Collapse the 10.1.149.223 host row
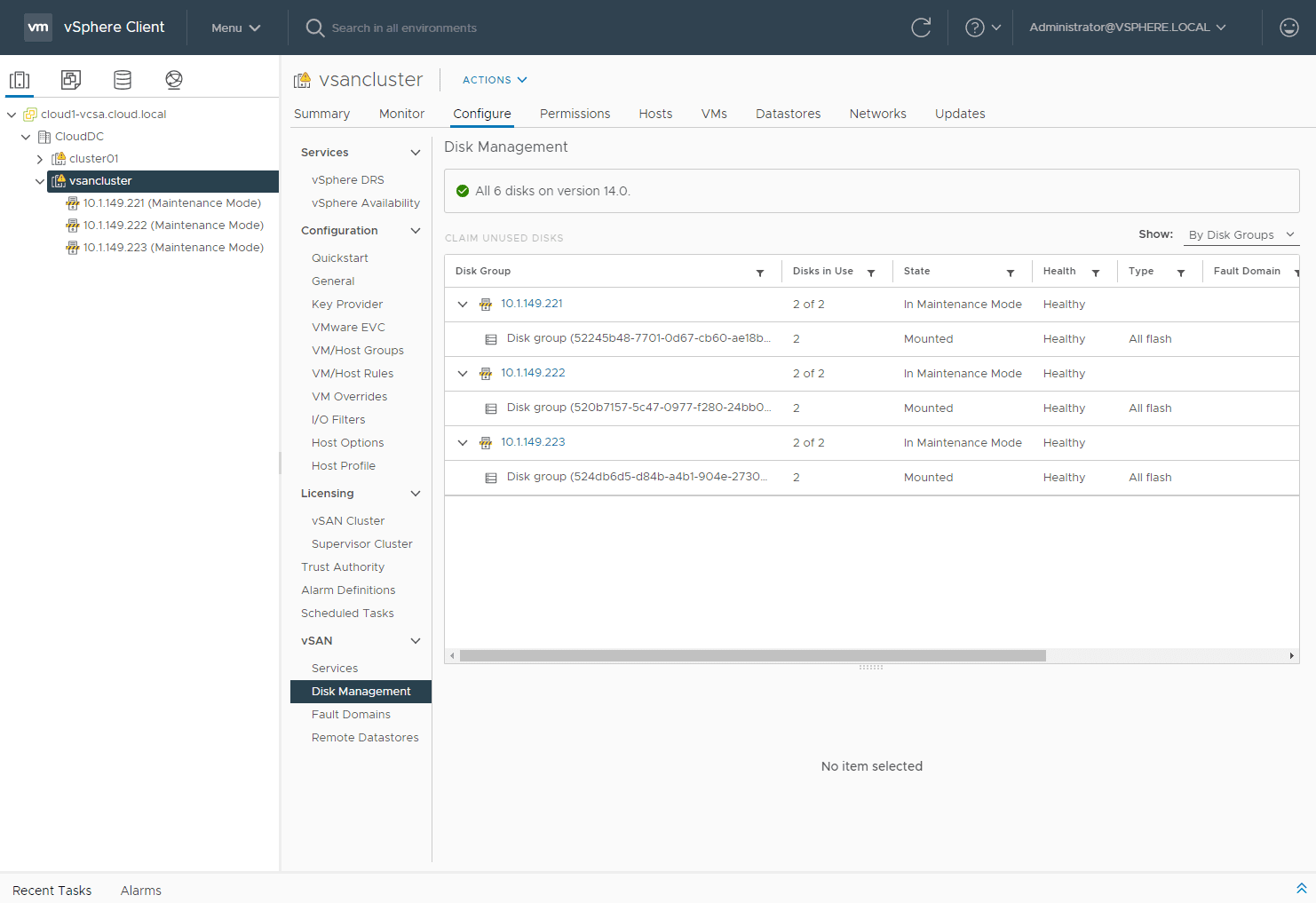The height and width of the screenshot is (903, 1316). pyautogui.click(x=462, y=442)
